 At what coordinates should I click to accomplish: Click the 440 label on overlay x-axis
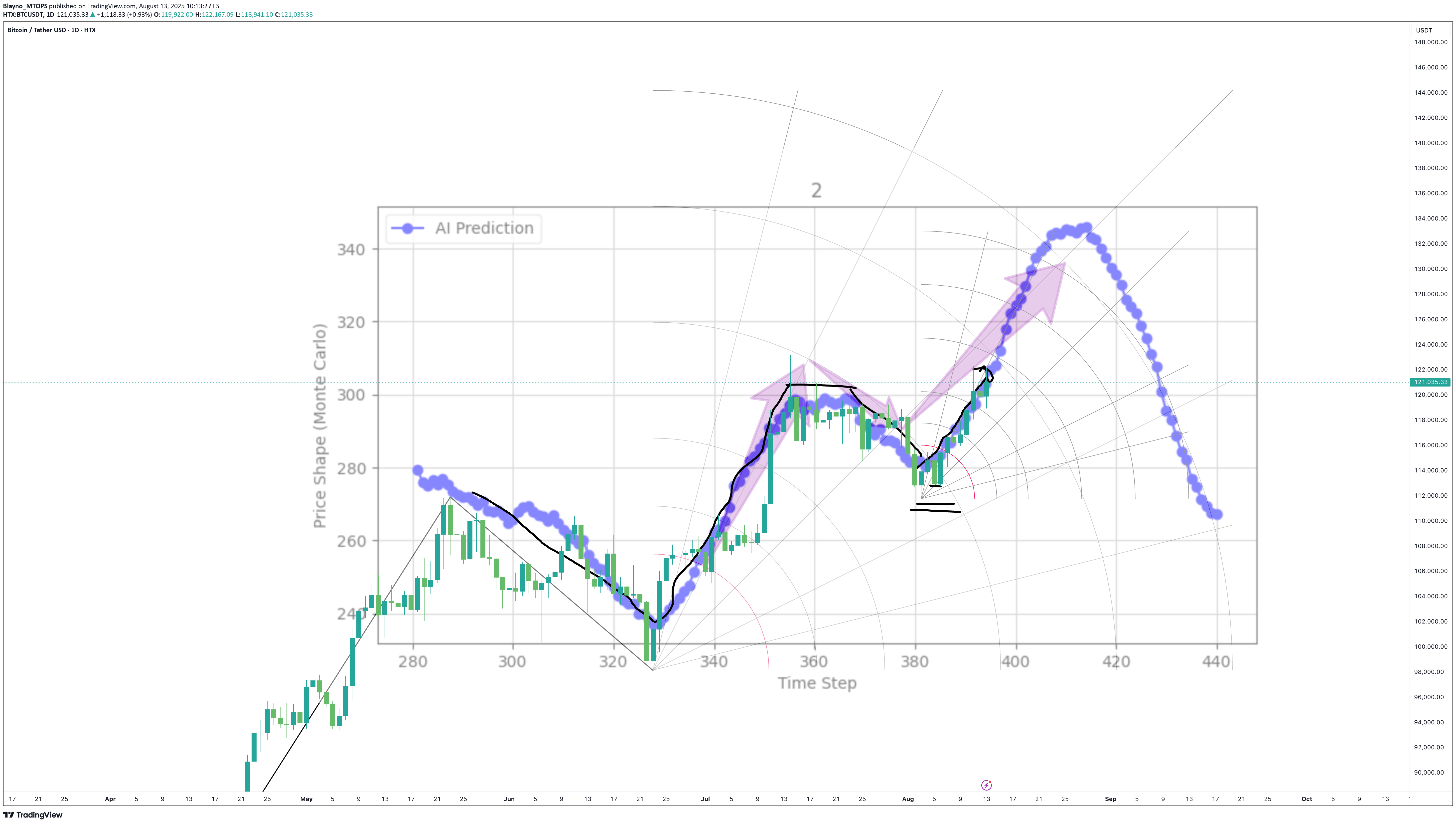1216,662
